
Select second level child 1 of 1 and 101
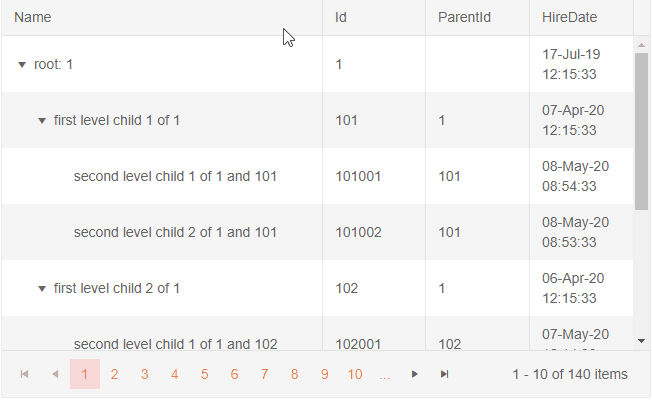tap(175, 176)
